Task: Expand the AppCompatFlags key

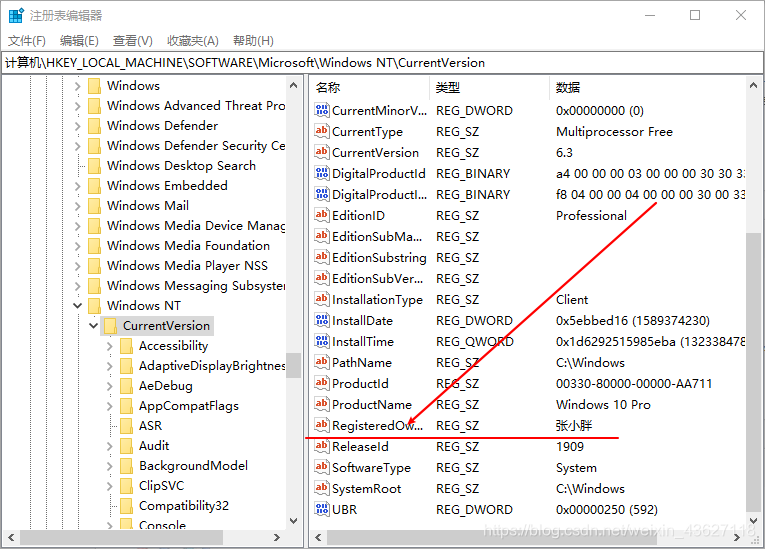Action: click(109, 406)
